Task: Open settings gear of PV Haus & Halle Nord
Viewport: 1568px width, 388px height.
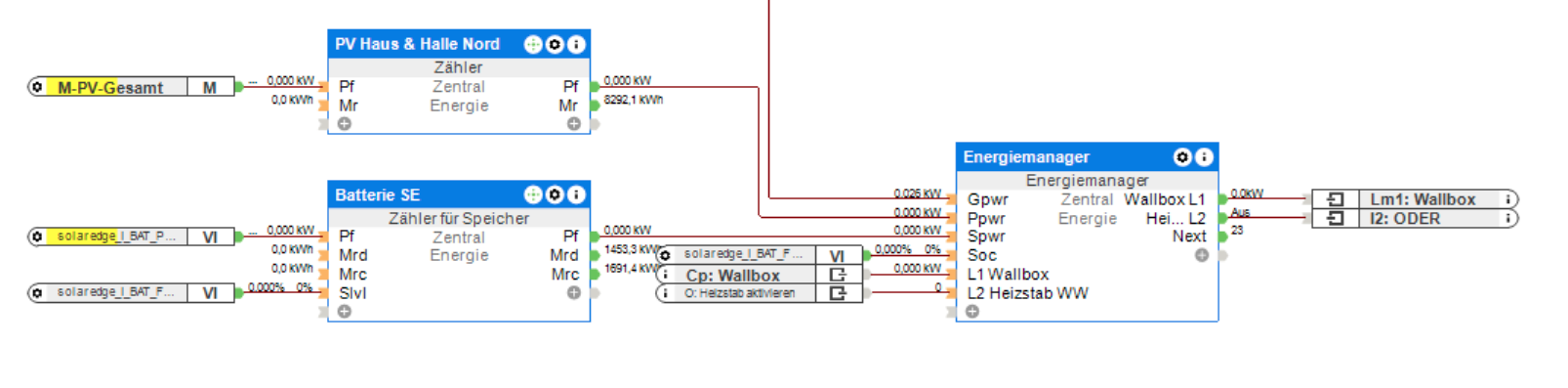Action: click(x=555, y=44)
